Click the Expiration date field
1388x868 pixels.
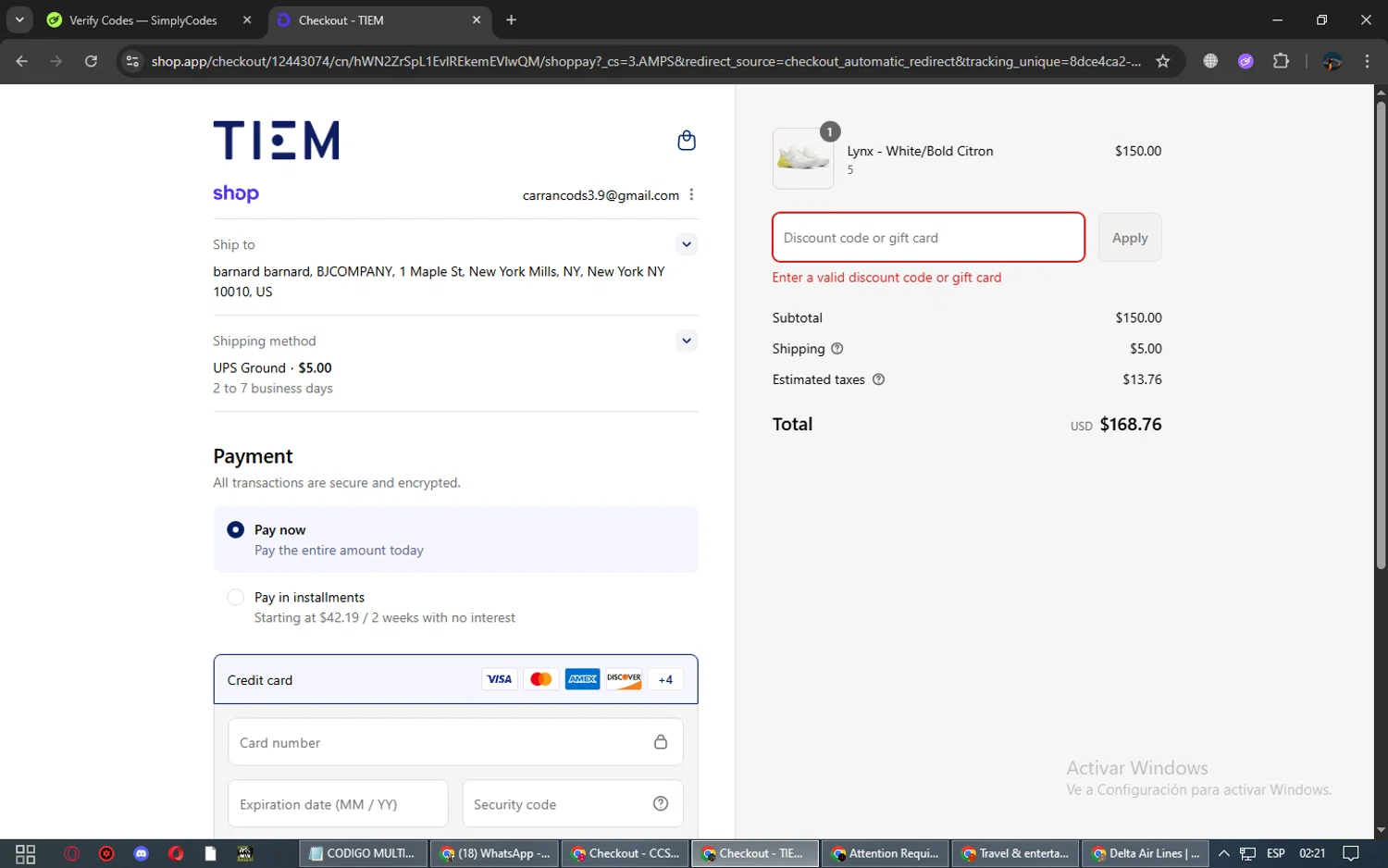tap(338, 804)
